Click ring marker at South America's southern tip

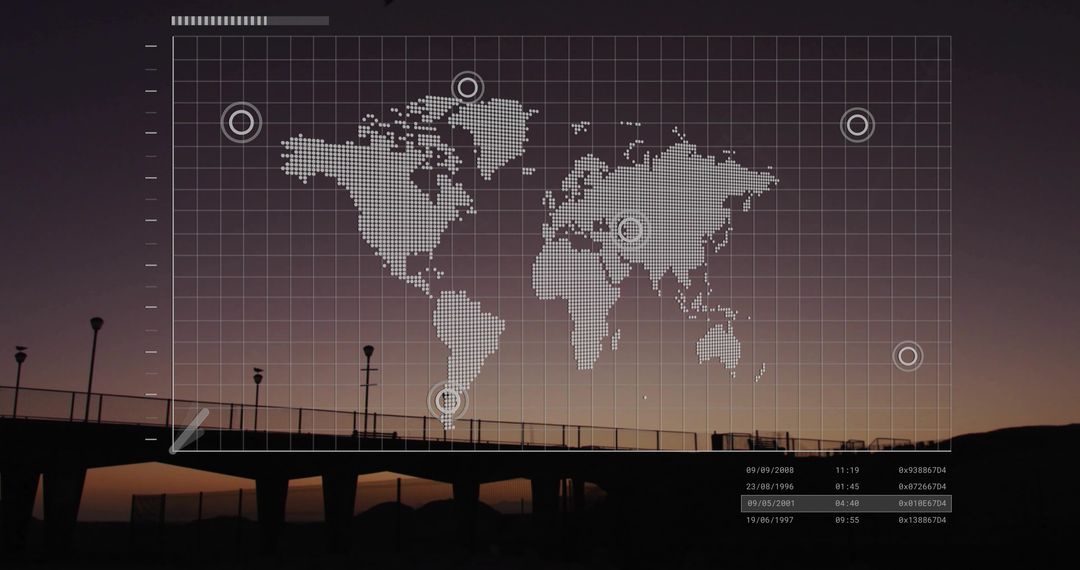click(448, 400)
